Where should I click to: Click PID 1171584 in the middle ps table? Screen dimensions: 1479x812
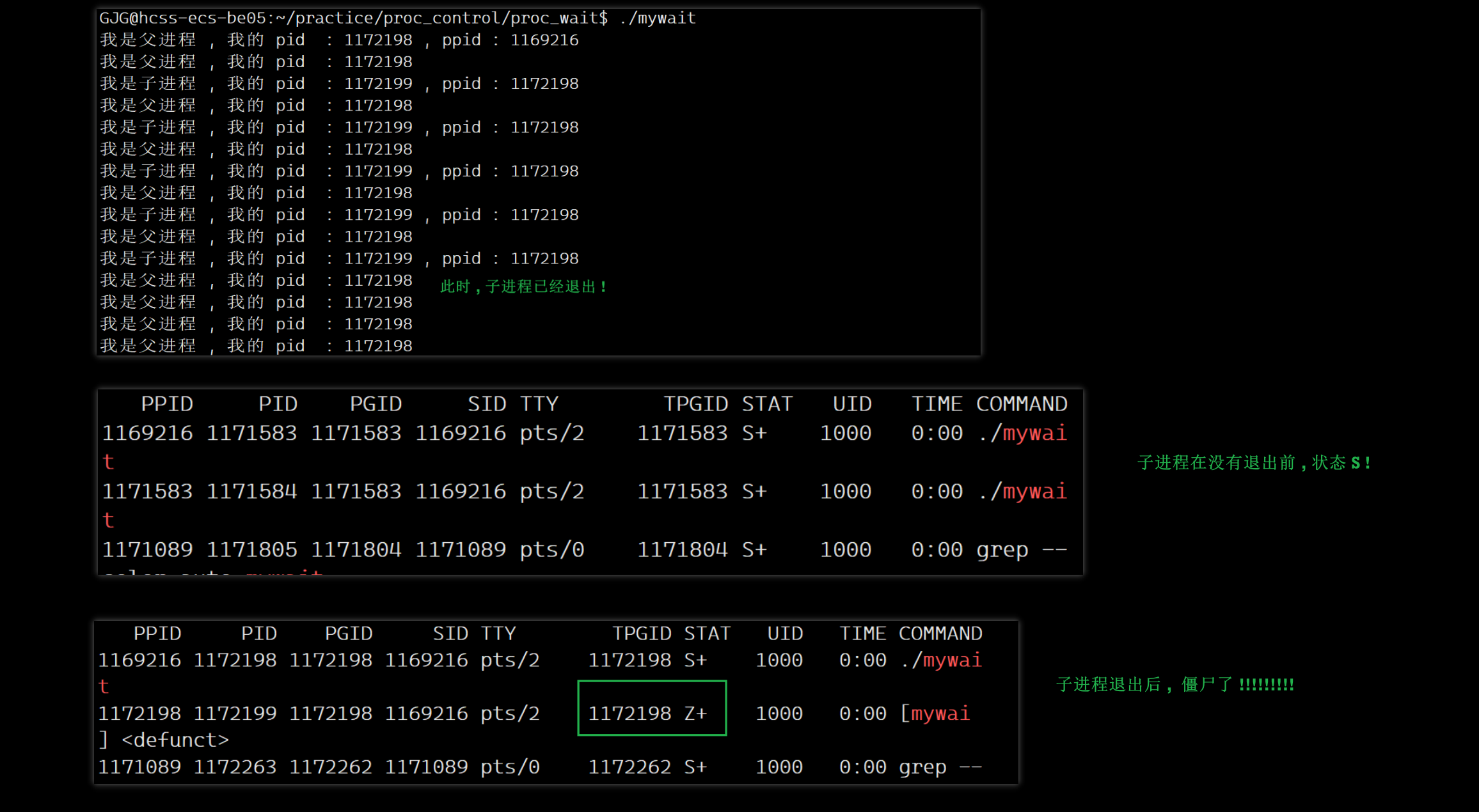click(x=251, y=491)
